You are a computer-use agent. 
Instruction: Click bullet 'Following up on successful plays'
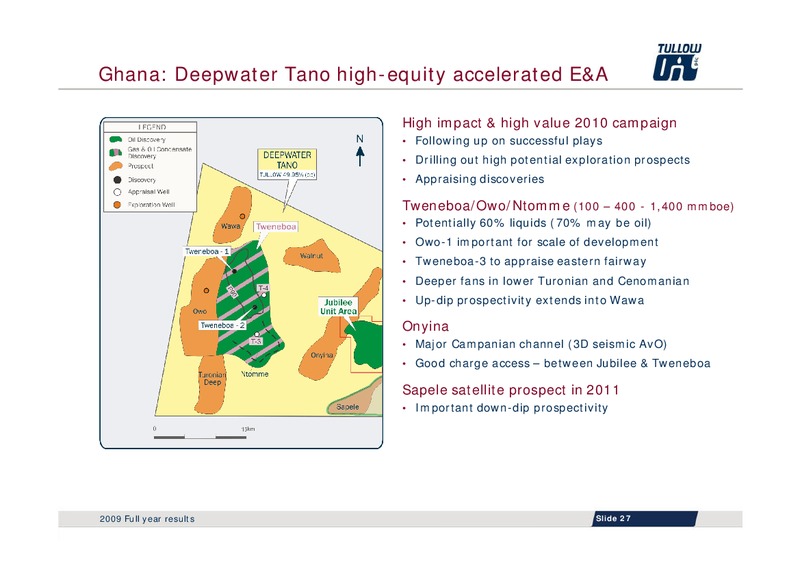509,141
